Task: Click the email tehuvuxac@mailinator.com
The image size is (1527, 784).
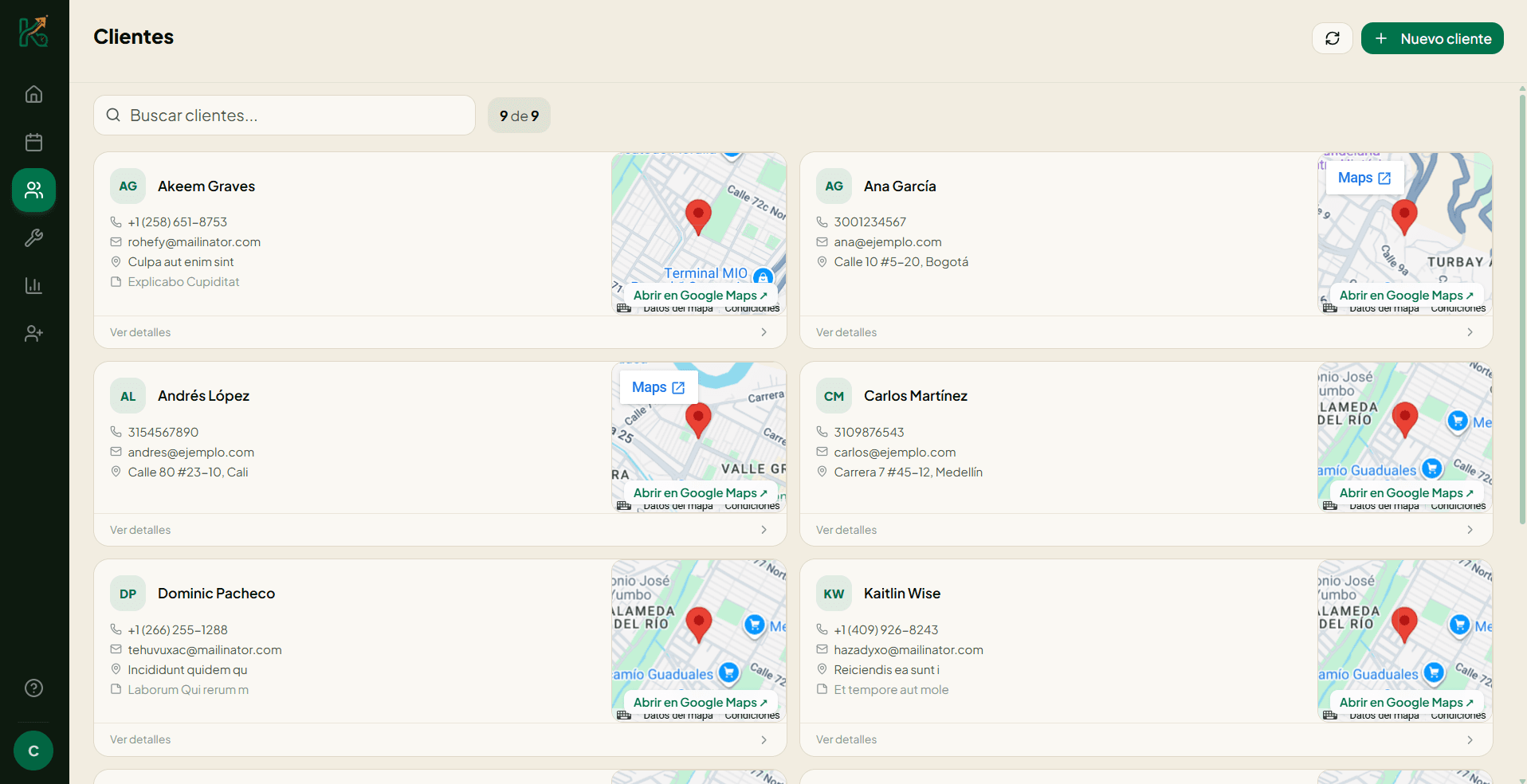Action: (205, 650)
